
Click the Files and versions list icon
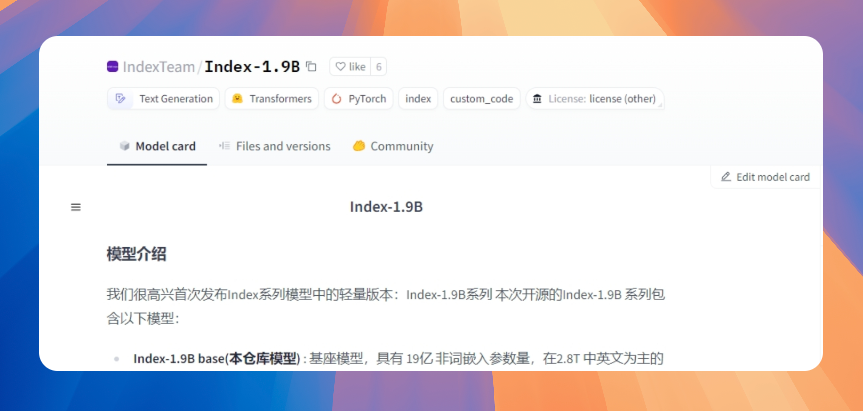[224, 146]
